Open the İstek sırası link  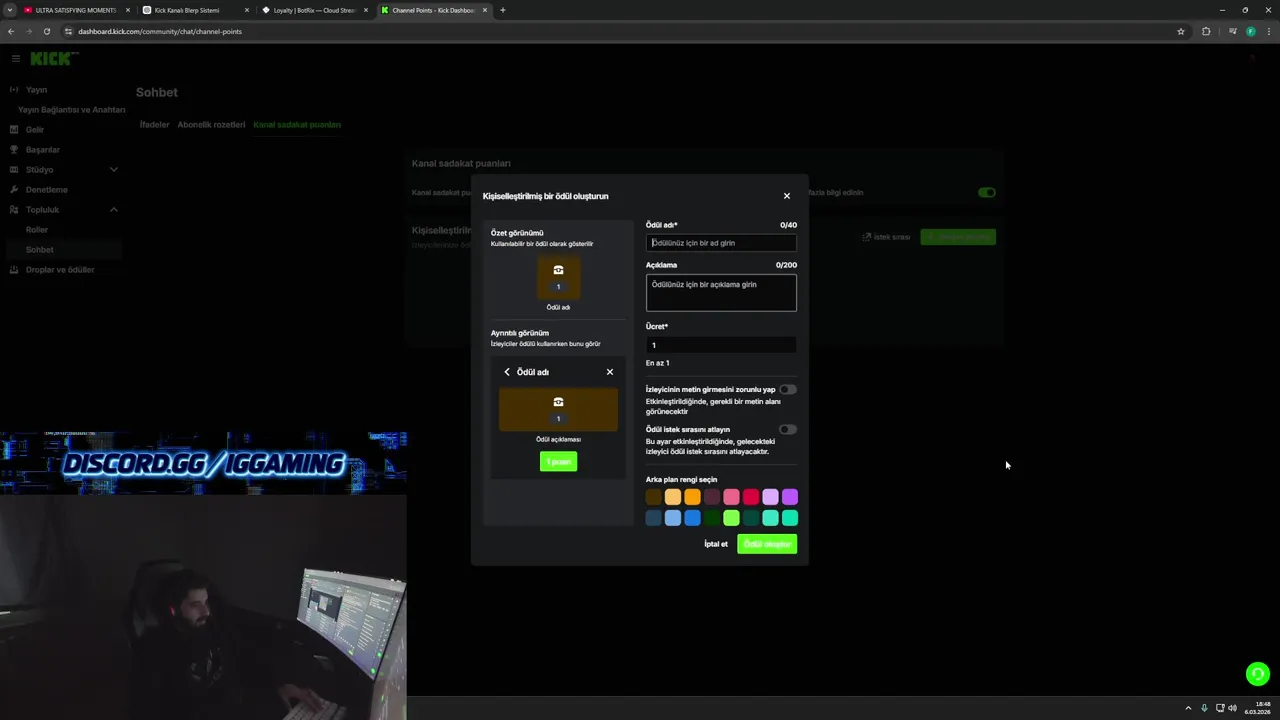(x=886, y=237)
